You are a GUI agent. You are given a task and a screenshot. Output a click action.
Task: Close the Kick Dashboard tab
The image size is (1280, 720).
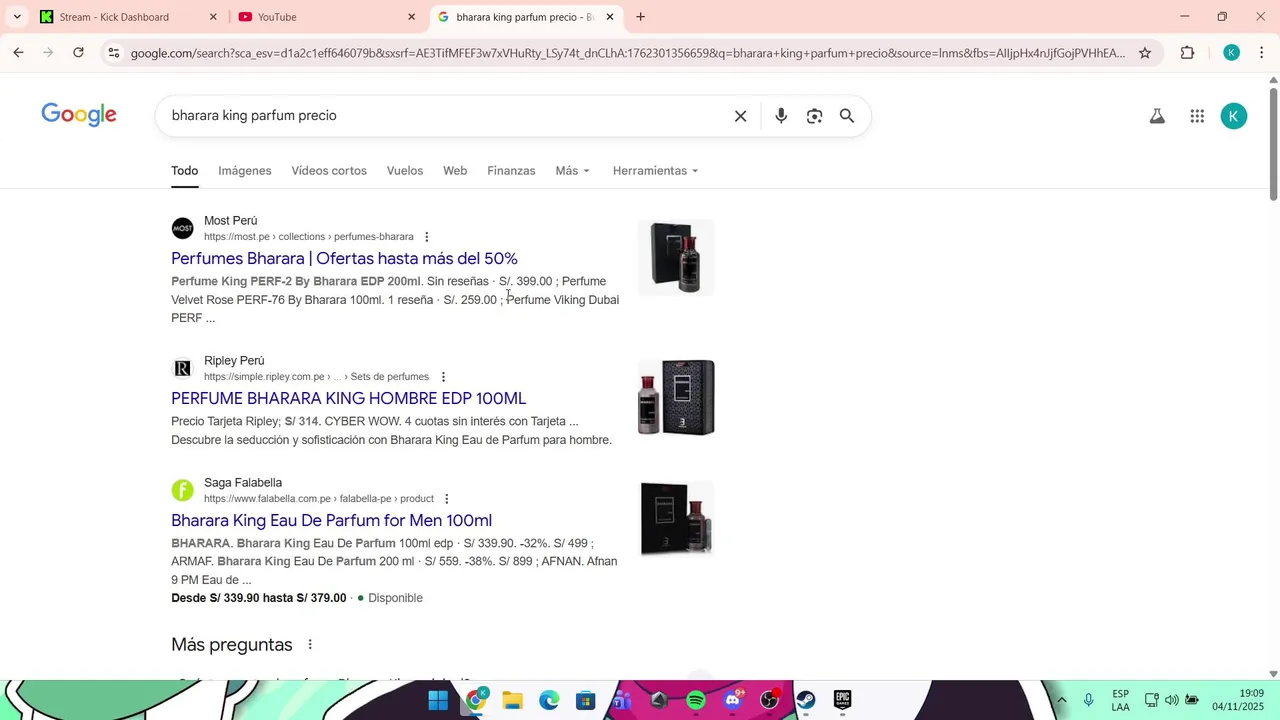click(213, 17)
